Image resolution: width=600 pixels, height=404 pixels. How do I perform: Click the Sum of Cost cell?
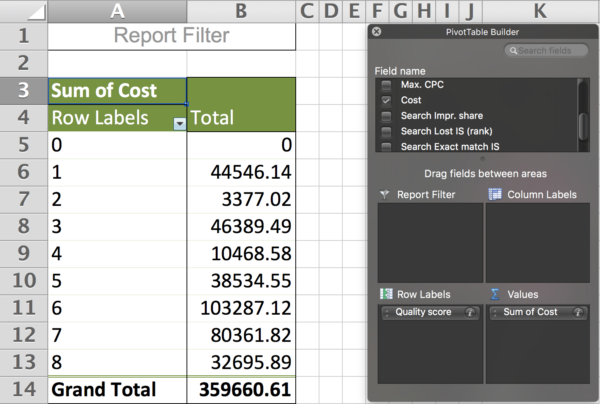tap(117, 91)
